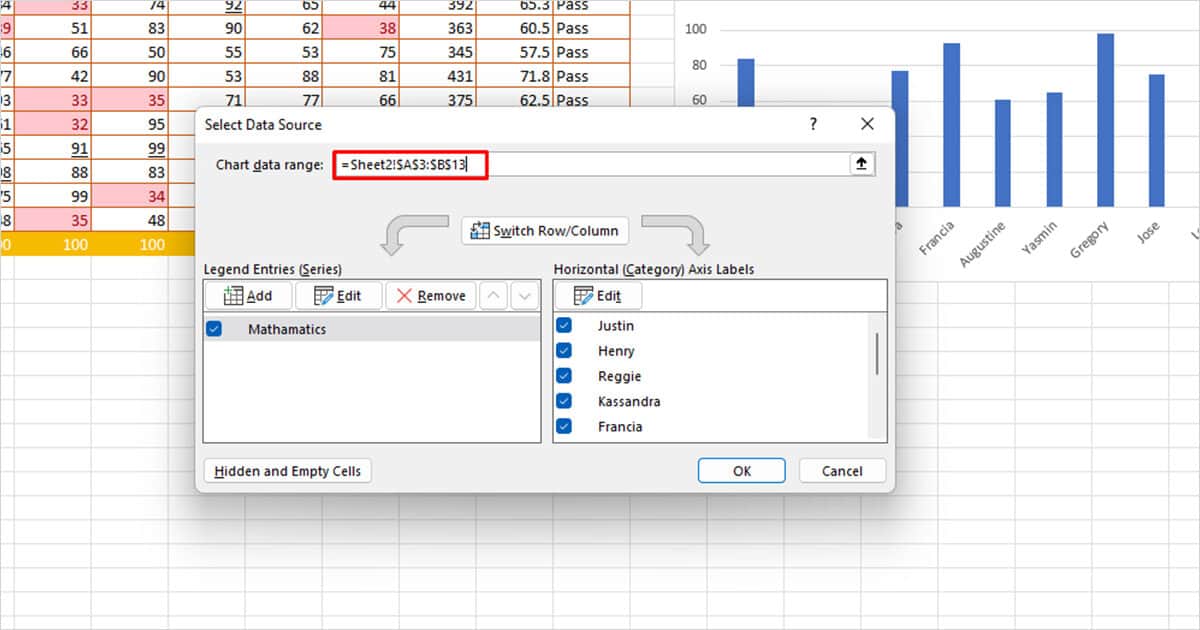Click the 100 value on chart axis
1200x630 pixels.
click(696, 30)
